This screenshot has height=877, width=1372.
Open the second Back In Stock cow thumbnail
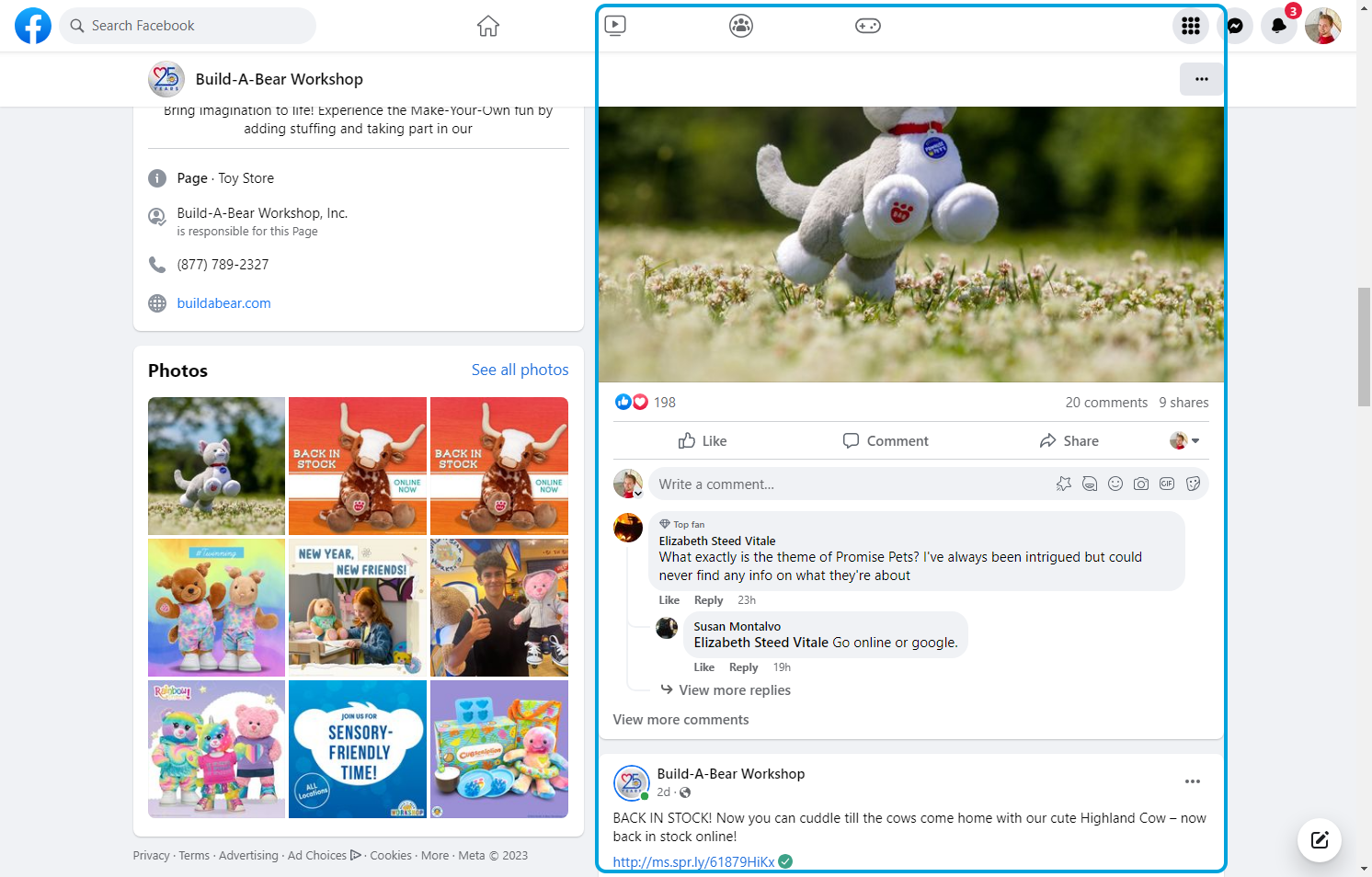tap(499, 466)
